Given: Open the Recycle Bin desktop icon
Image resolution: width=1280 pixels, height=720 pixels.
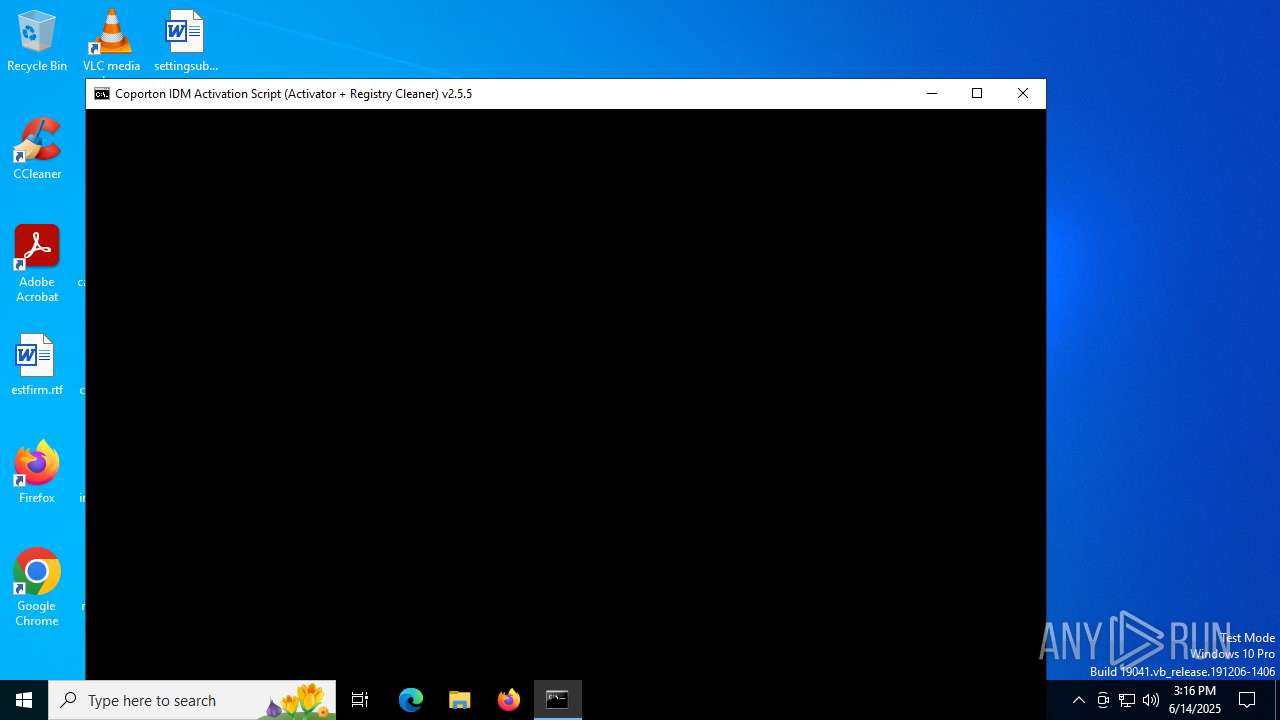Looking at the screenshot, I should 37,42.
